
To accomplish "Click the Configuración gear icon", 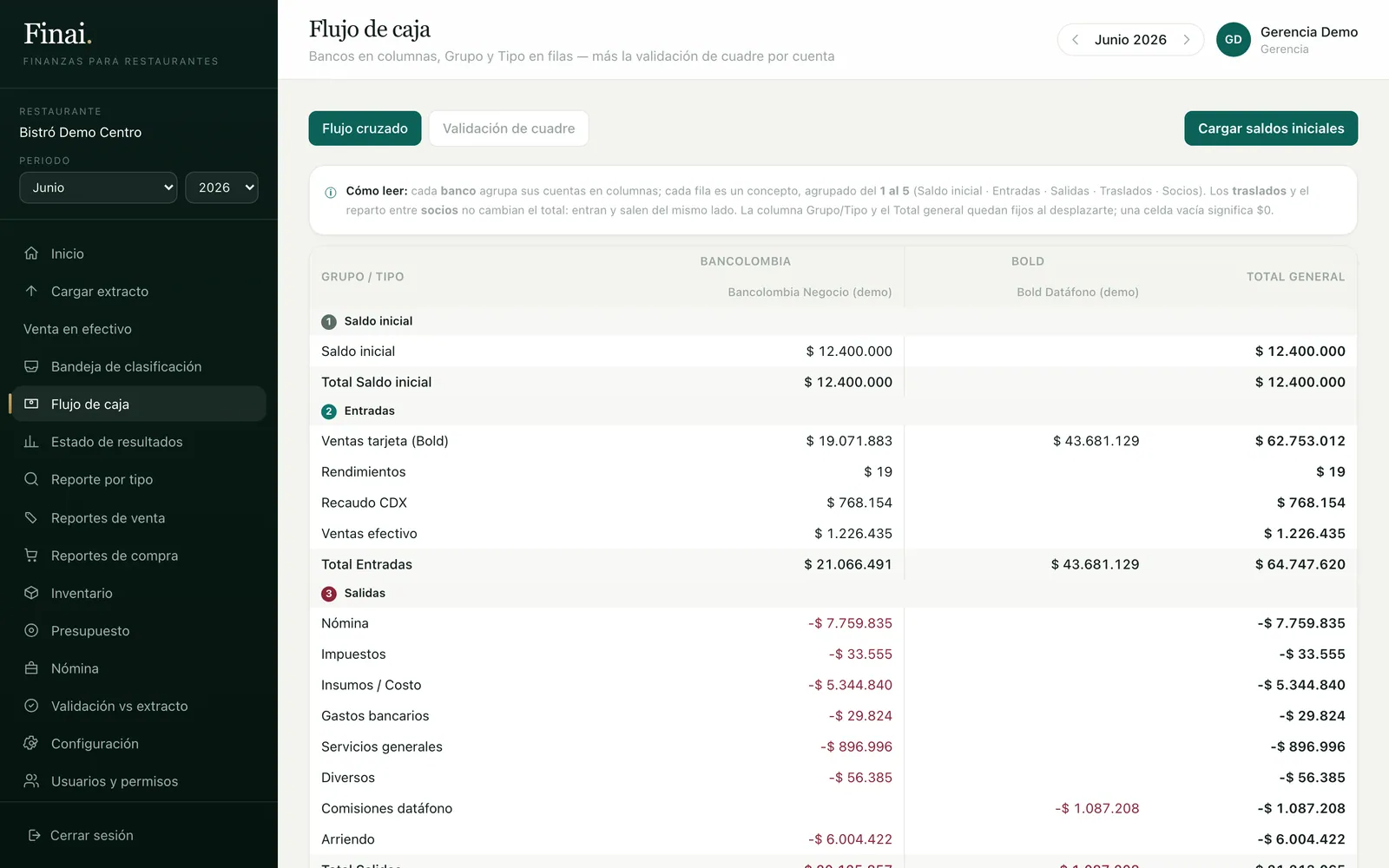I will (31, 743).
